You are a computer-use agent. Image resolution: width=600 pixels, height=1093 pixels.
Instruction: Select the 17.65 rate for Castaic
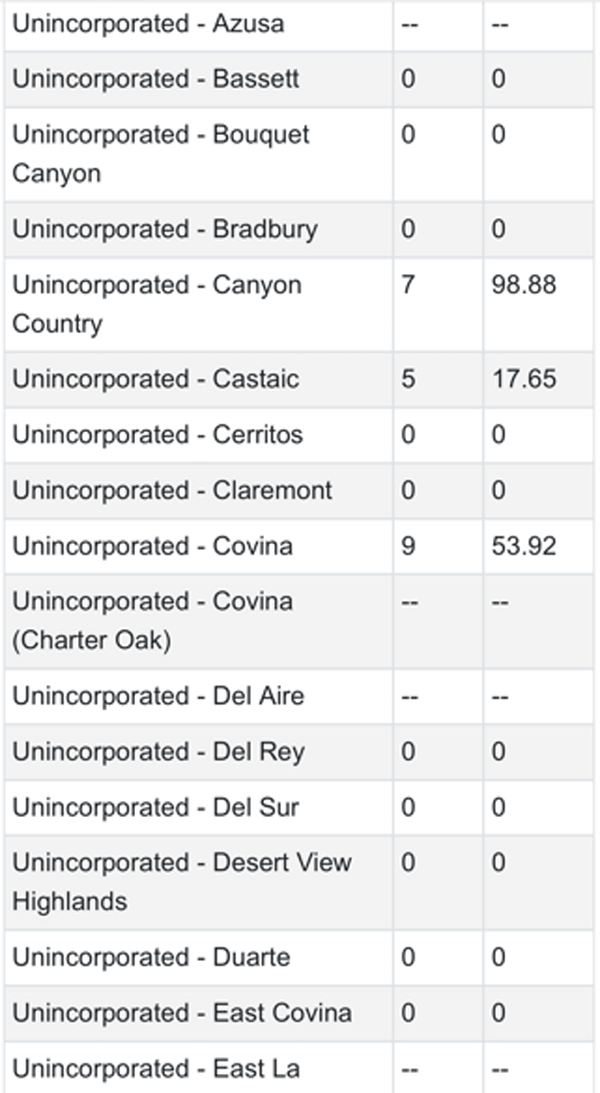(x=523, y=379)
